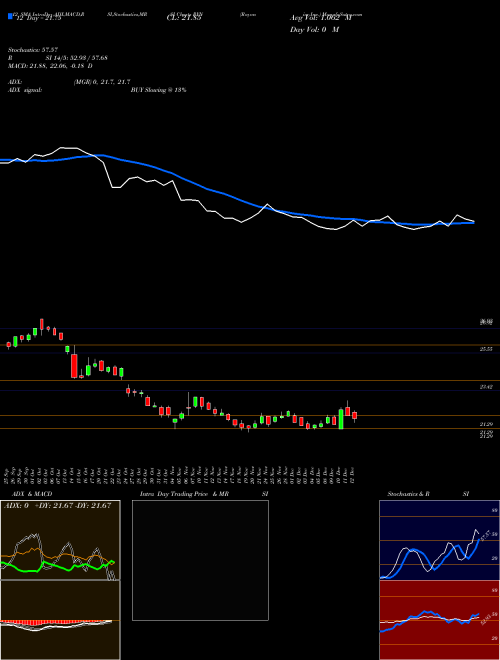Viewport: 500px width, 660px height.
Task: Click the 'Stochastics & R SI' panel title
Action: (428, 494)
